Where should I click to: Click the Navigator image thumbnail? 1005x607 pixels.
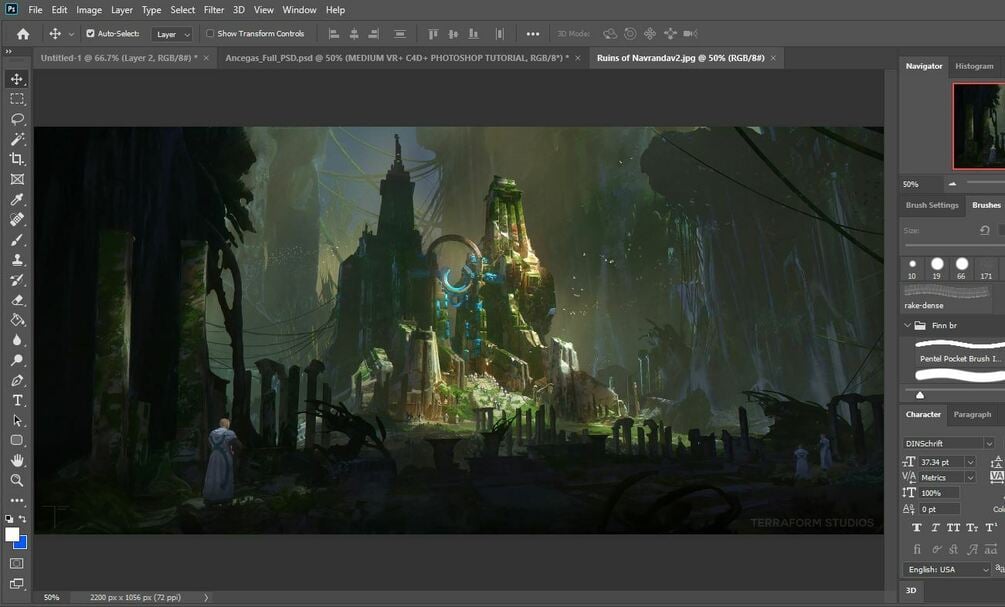click(979, 126)
